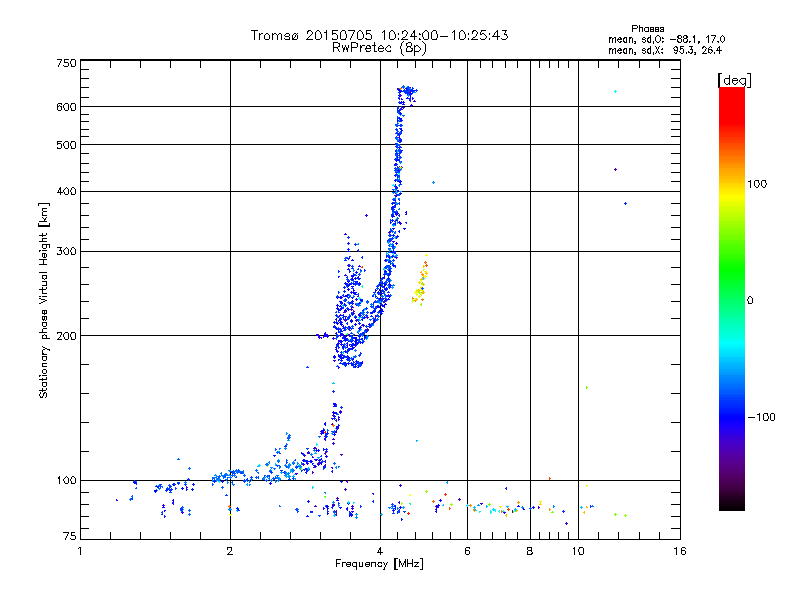The image size is (800, 600).
Task: Click the colorbar -100 tick label
Action: (x=761, y=417)
